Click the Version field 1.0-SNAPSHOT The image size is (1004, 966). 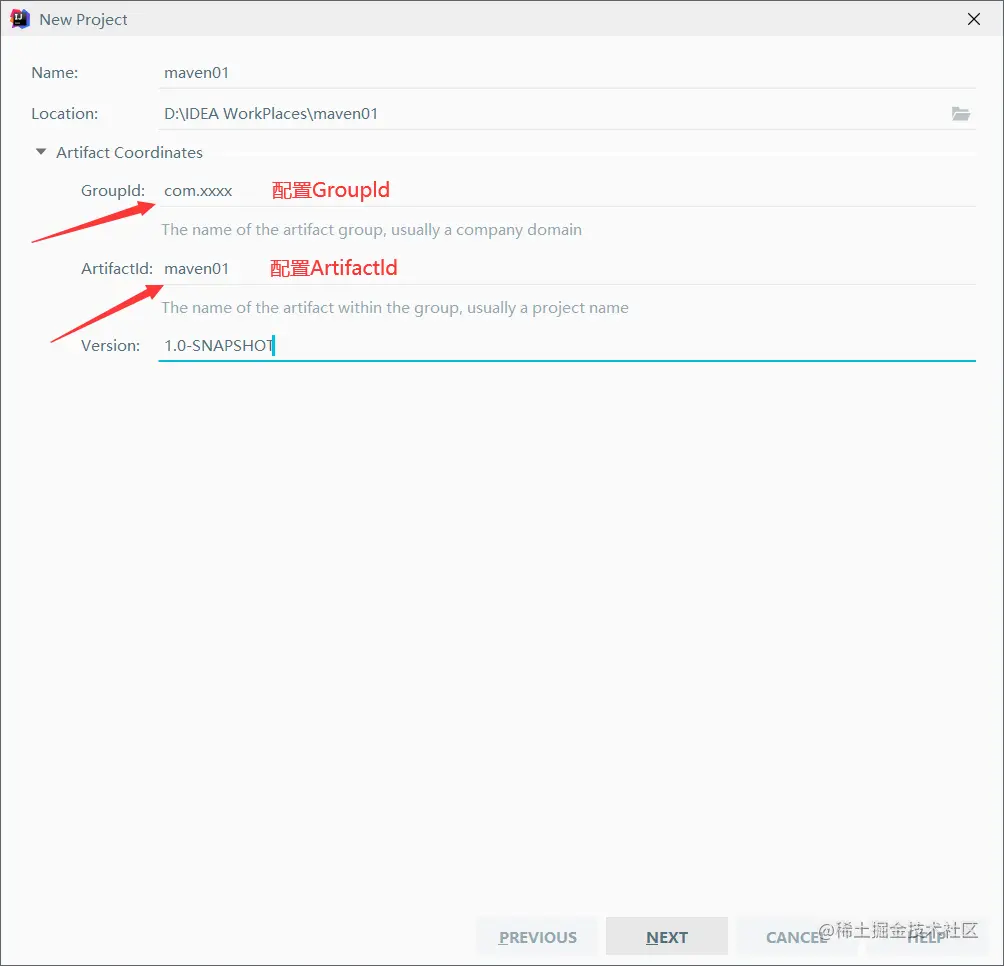(567, 346)
